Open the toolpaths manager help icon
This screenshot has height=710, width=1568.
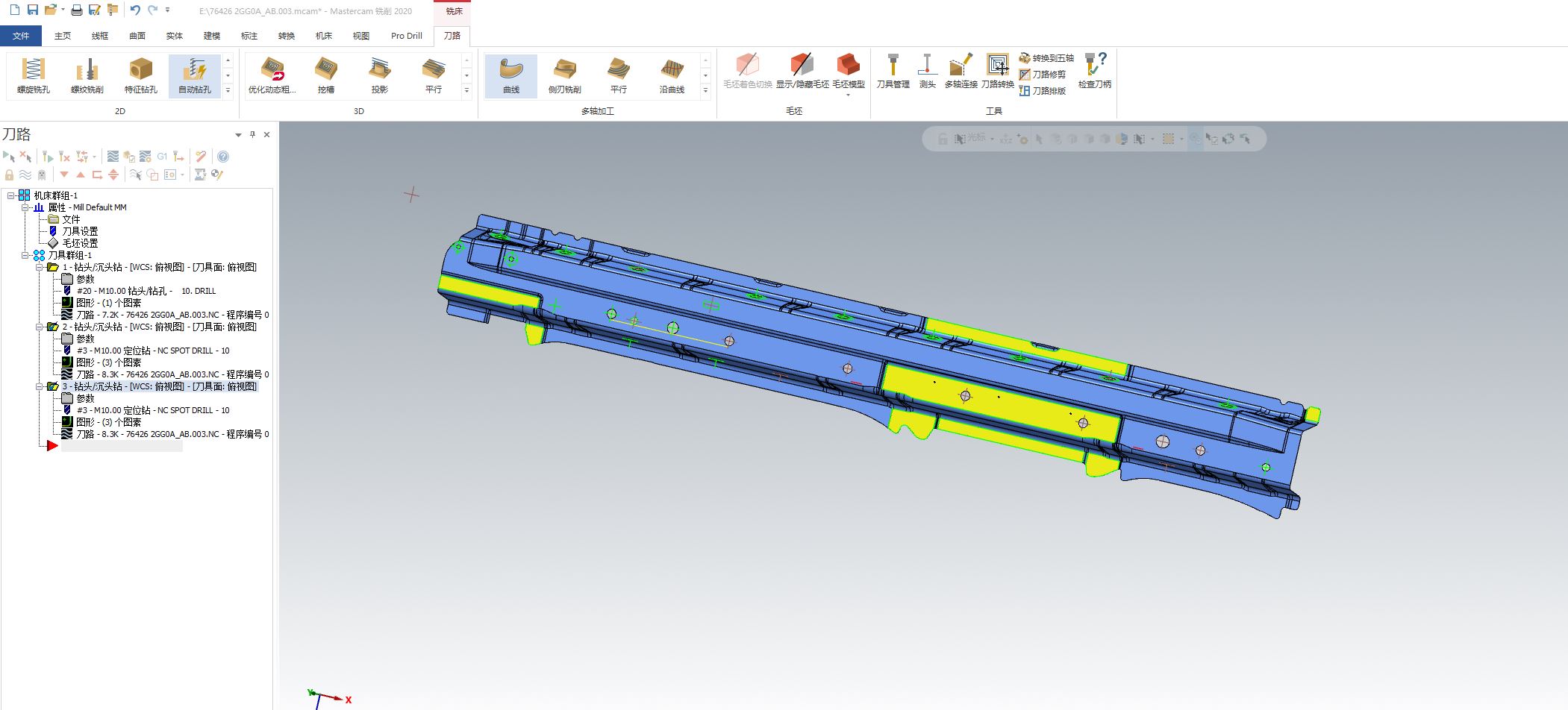click(223, 157)
